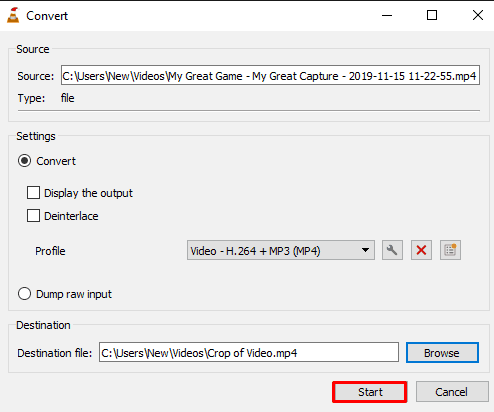
Task: Open the Video - H.264 + MP3 profile list
Action: [281, 250]
